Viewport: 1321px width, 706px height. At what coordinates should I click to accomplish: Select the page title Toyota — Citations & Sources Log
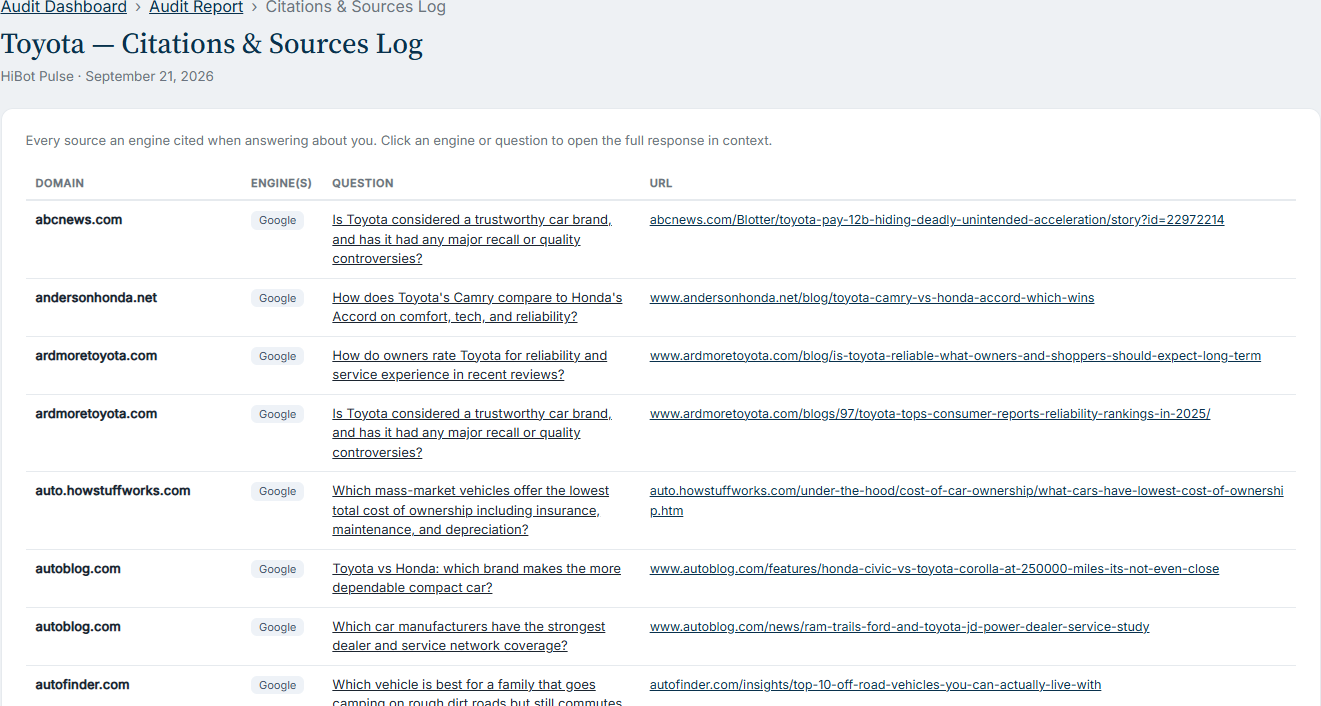tap(212, 44)
